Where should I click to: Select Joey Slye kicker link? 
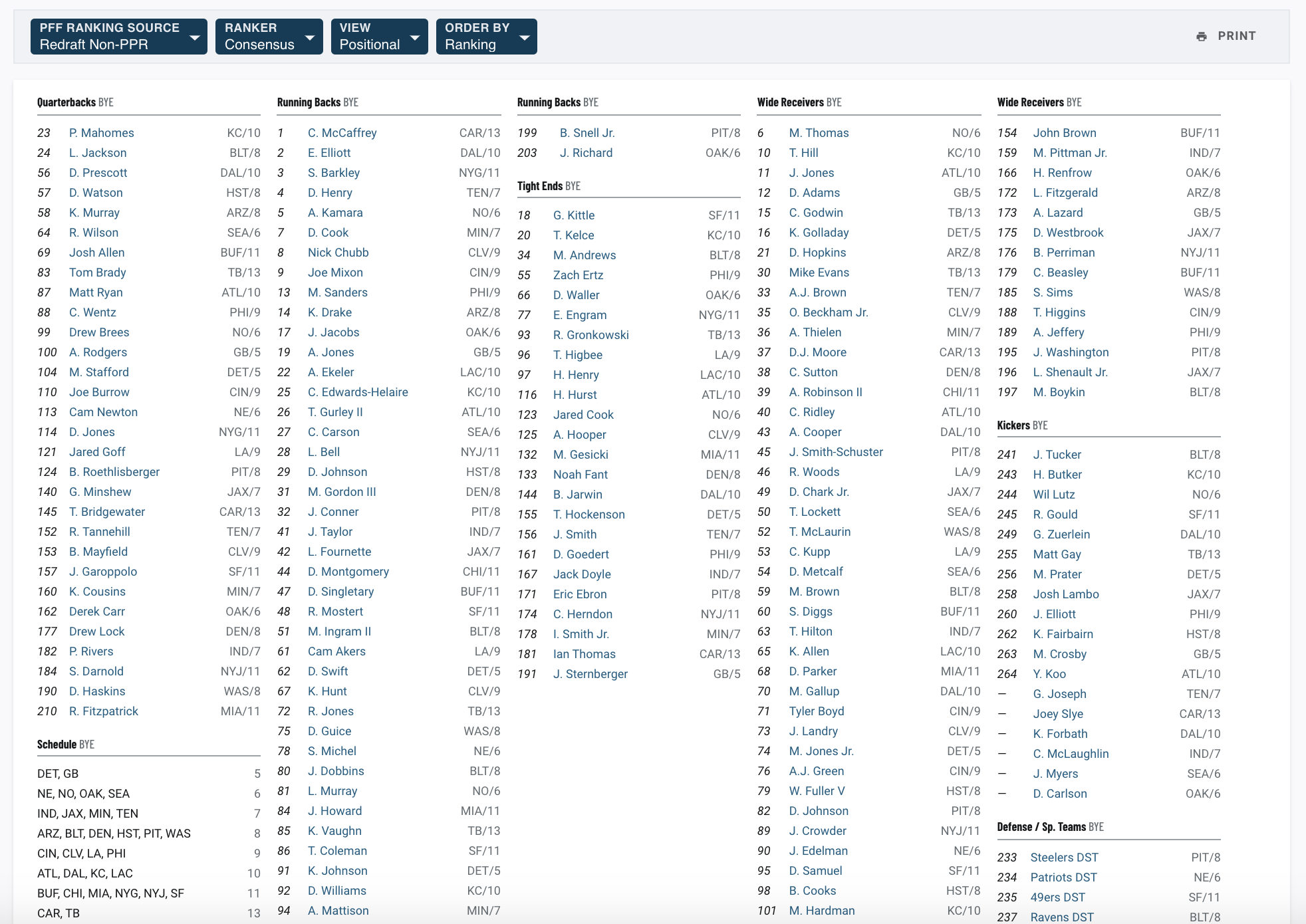(x=1058, y=714)
